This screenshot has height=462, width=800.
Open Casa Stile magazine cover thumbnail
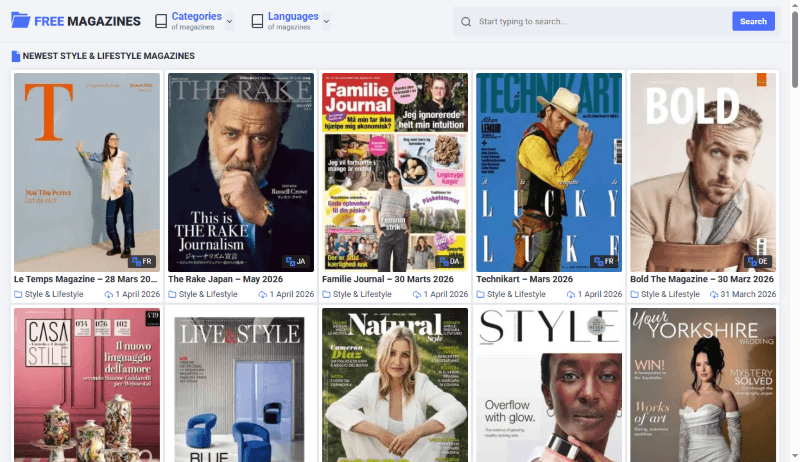click(x=87, y=385)
